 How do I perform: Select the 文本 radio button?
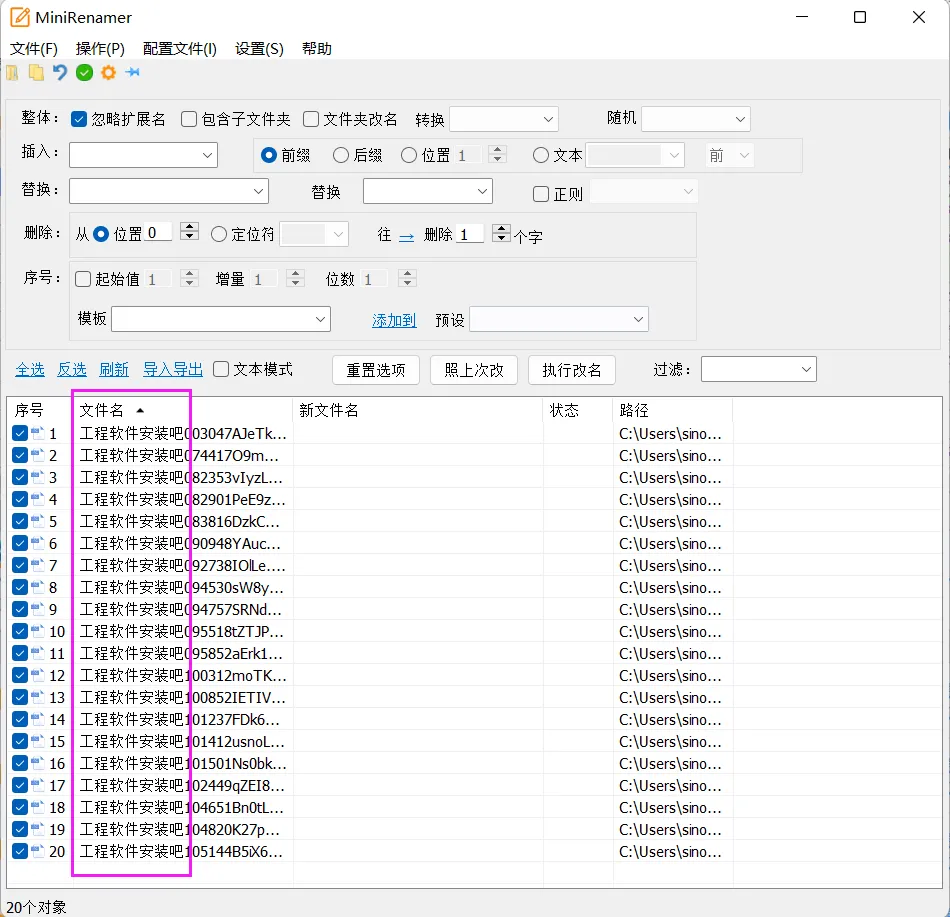tap(540, 155)
